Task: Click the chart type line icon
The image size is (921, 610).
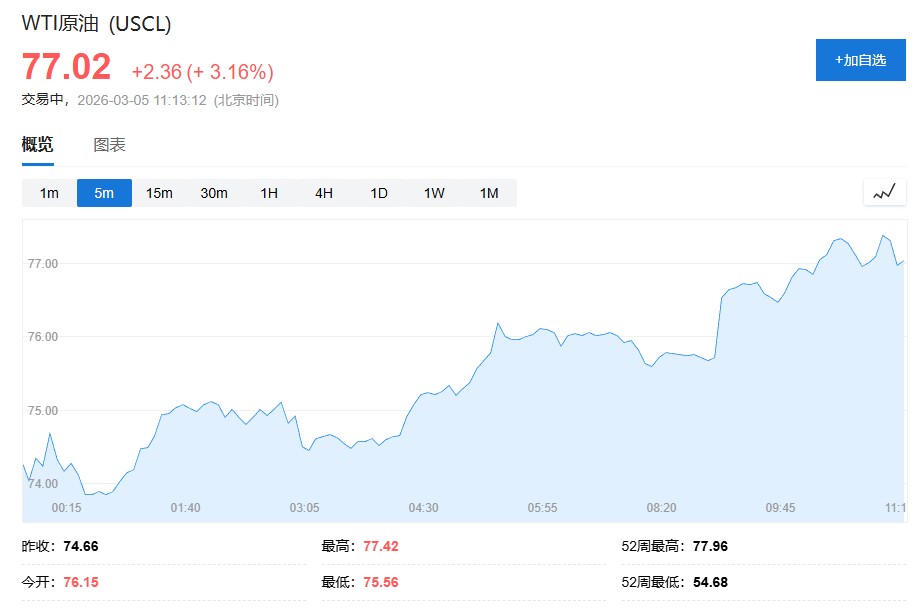Action: tap(884, 192)
